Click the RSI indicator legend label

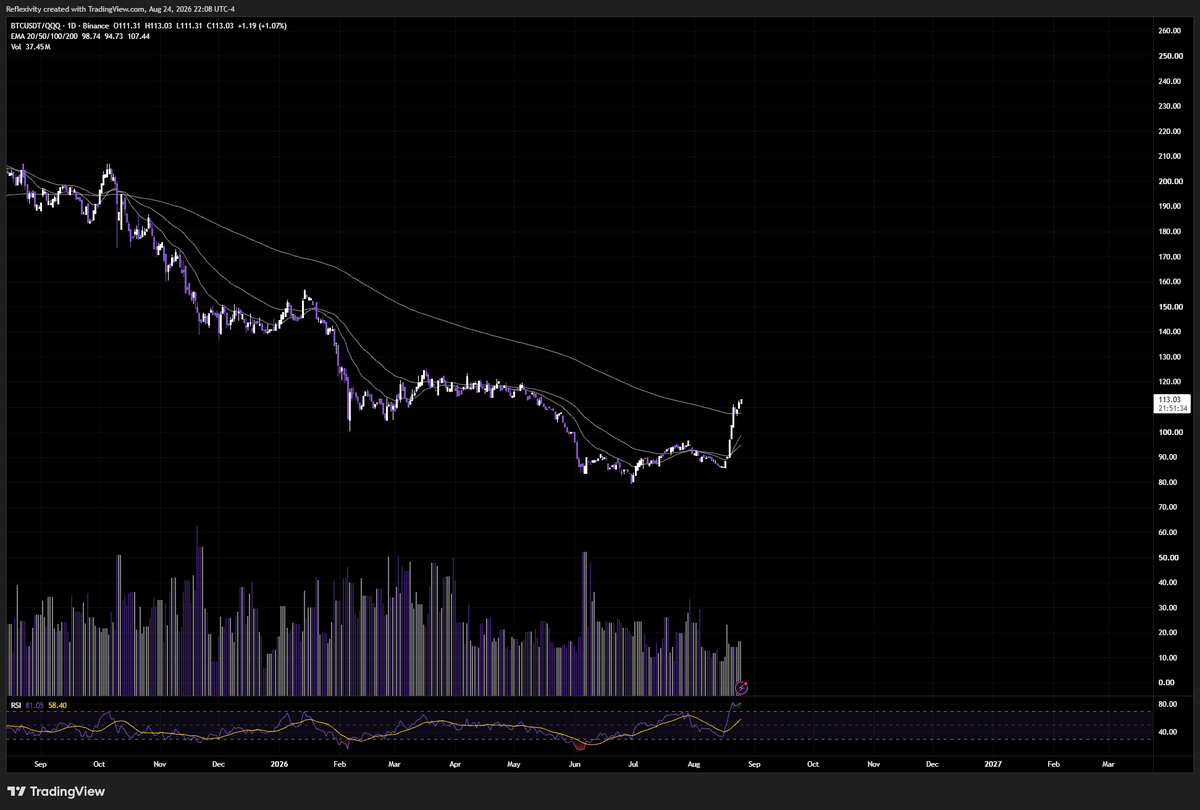[14, 705]
